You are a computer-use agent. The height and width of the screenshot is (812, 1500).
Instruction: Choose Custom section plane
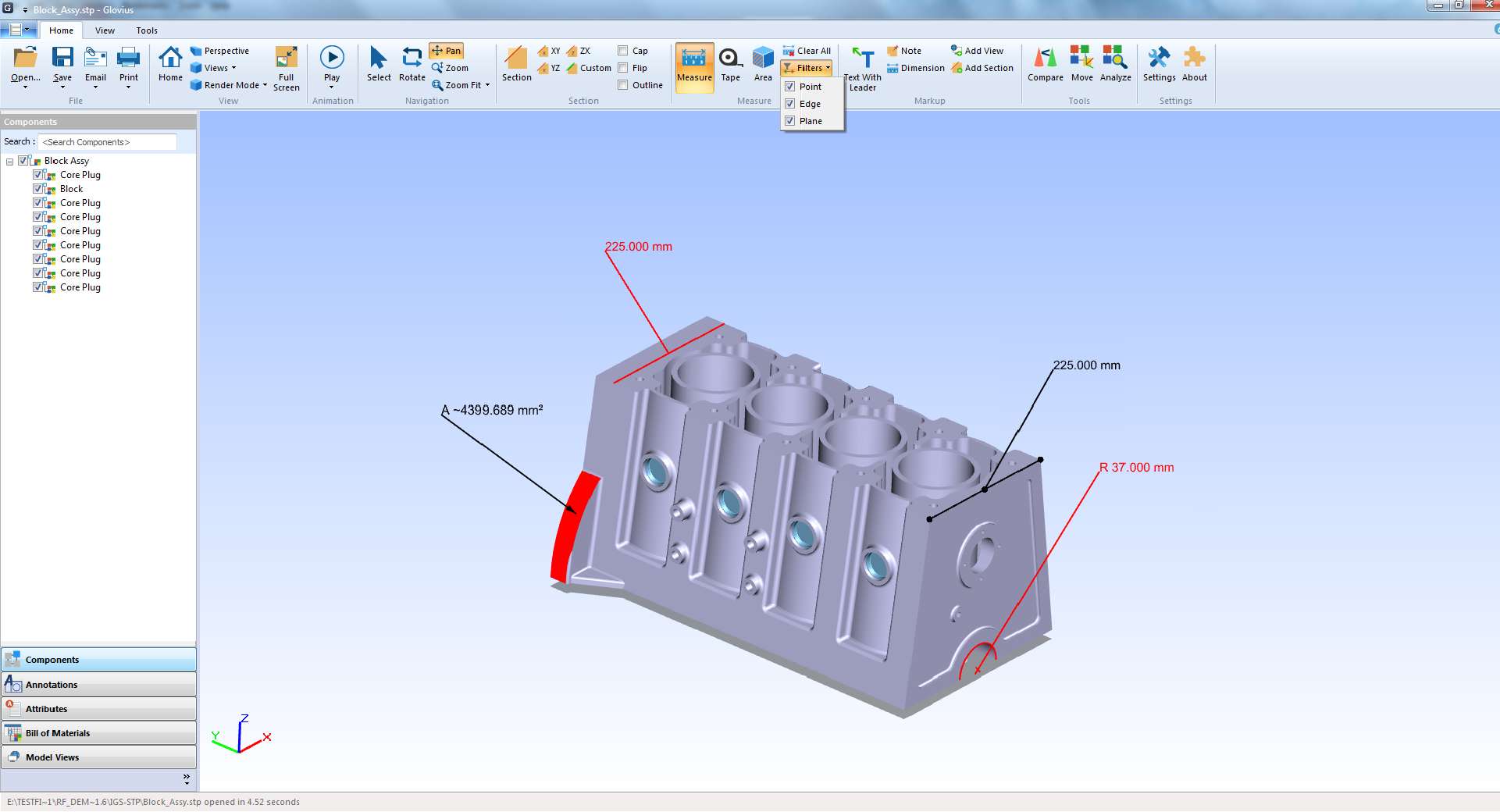(589, 68)
